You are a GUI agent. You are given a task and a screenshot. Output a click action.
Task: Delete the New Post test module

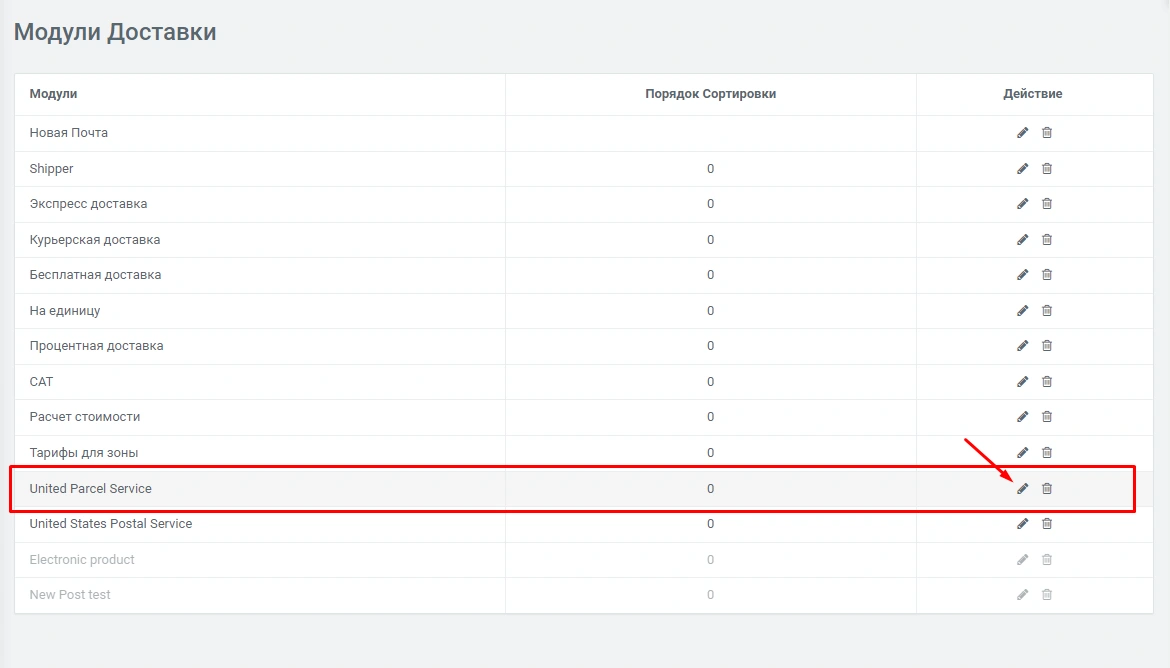[1047, 595]
